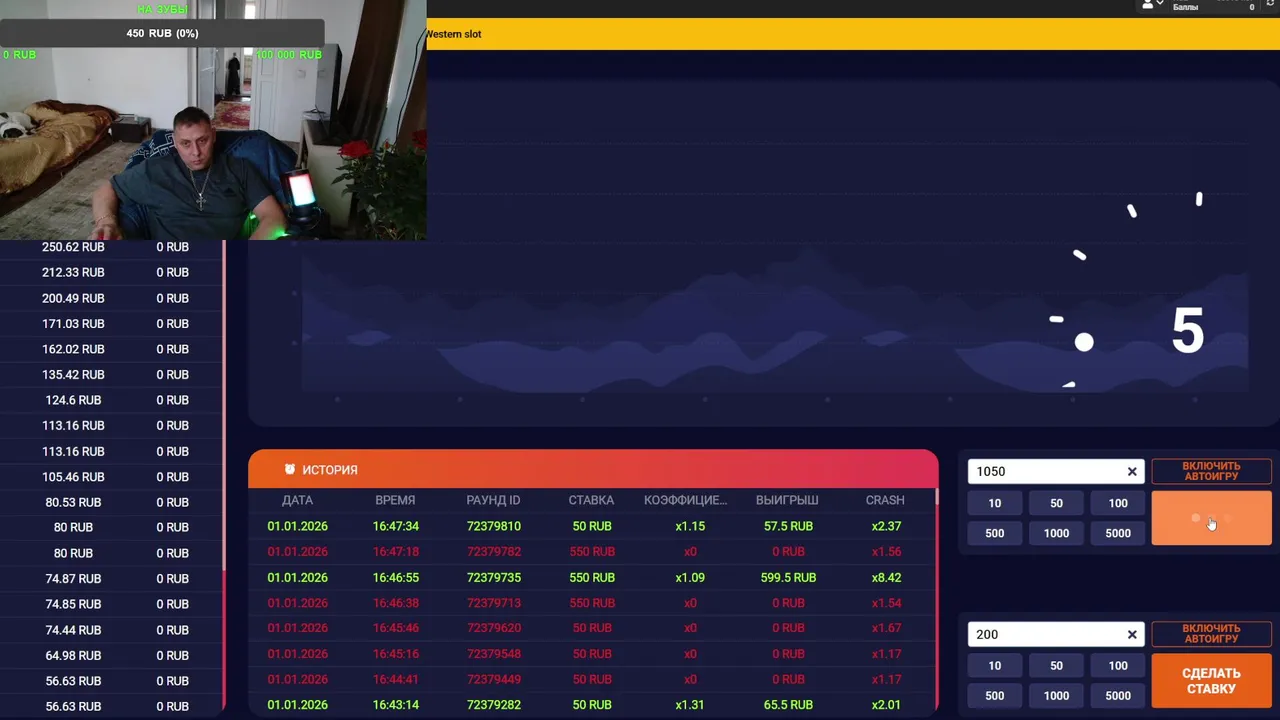Click round ID 72379620
The width and height of the screenshot is (1280, 720).
click(493, 628)
